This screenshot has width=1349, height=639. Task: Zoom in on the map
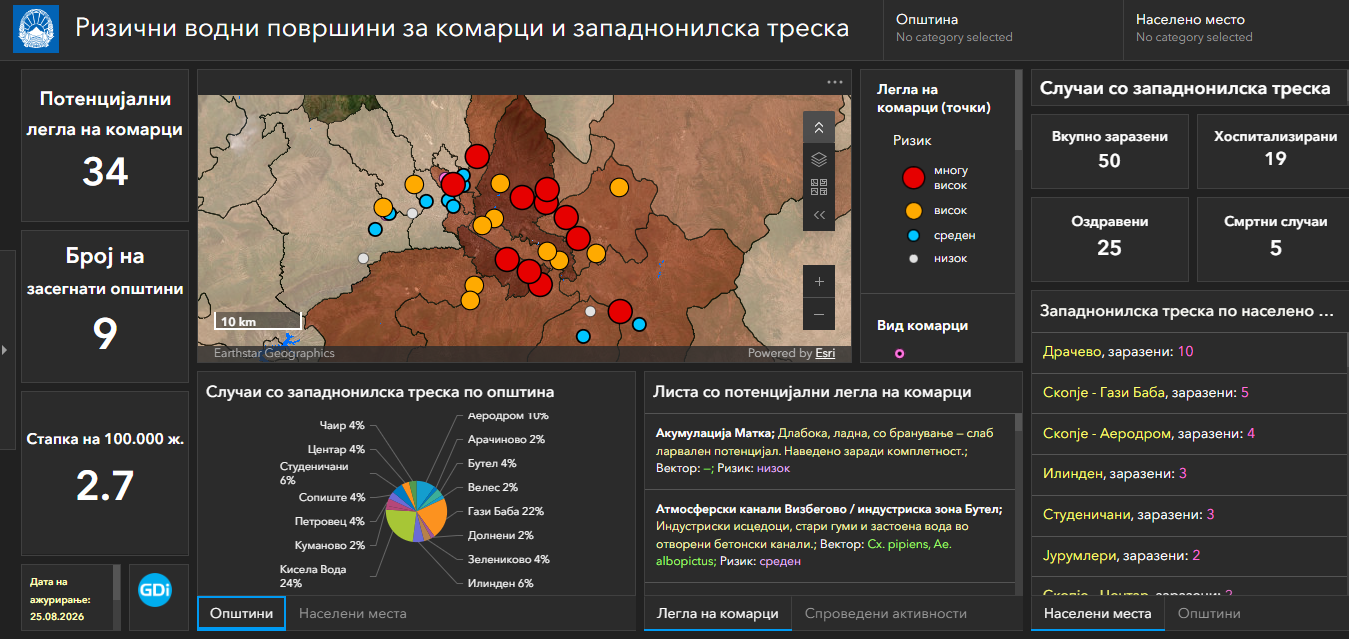(x=818, y=282)
